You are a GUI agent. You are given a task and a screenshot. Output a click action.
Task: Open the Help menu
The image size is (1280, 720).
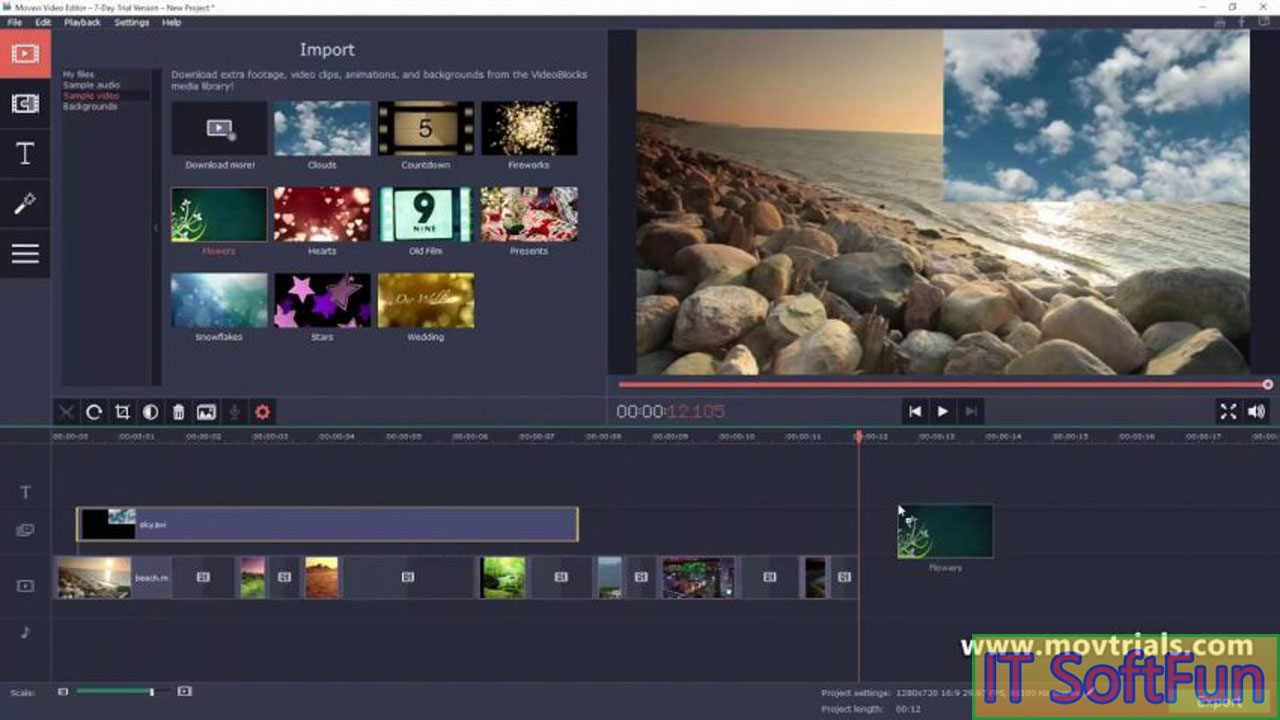(x=171, y=22)
